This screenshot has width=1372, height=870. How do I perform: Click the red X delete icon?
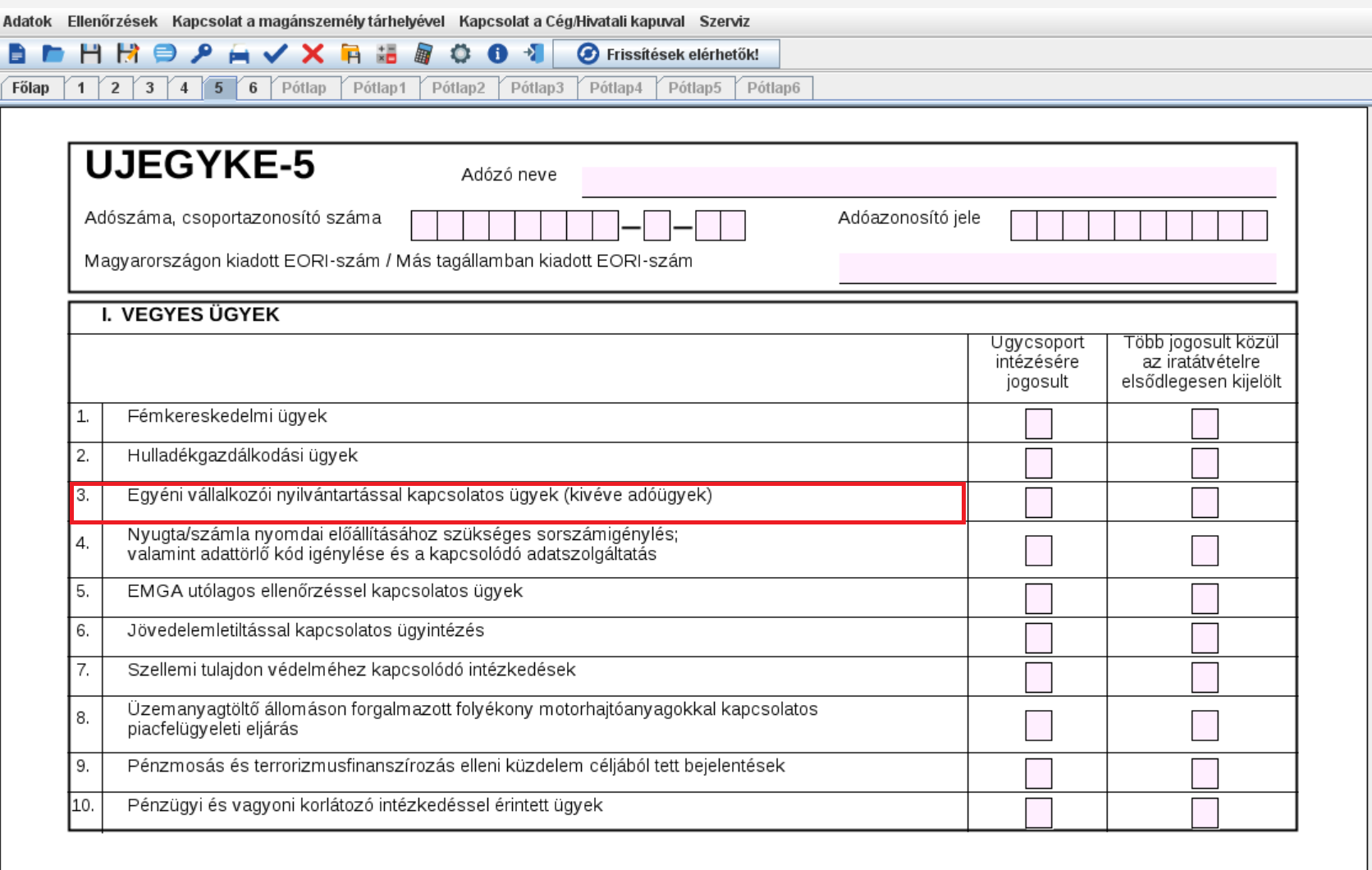tap(313, 54)
